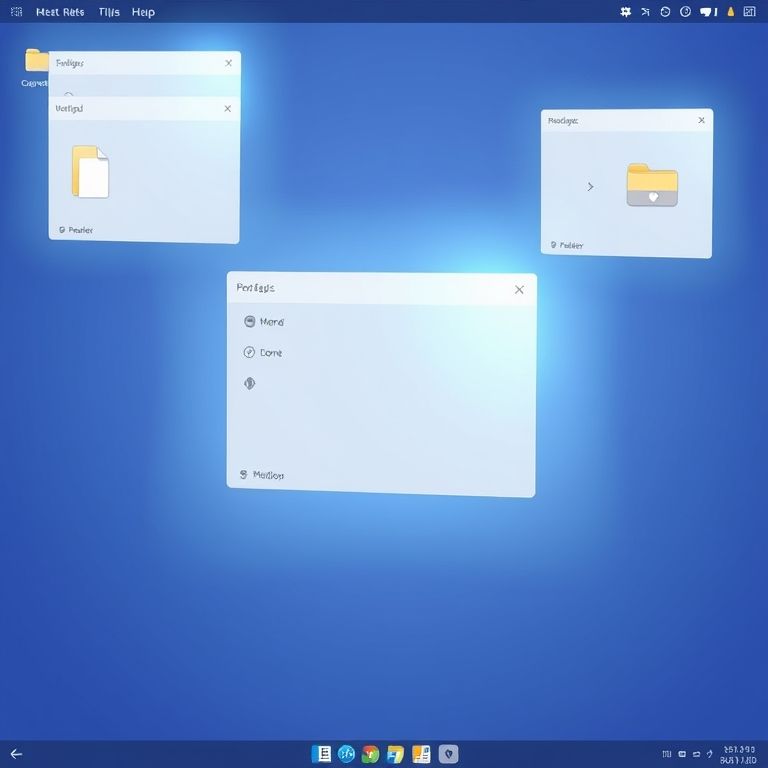Click the desktop folder icon at top-left
The height and width of the screenshot is (768, 768).
[37, 60]
